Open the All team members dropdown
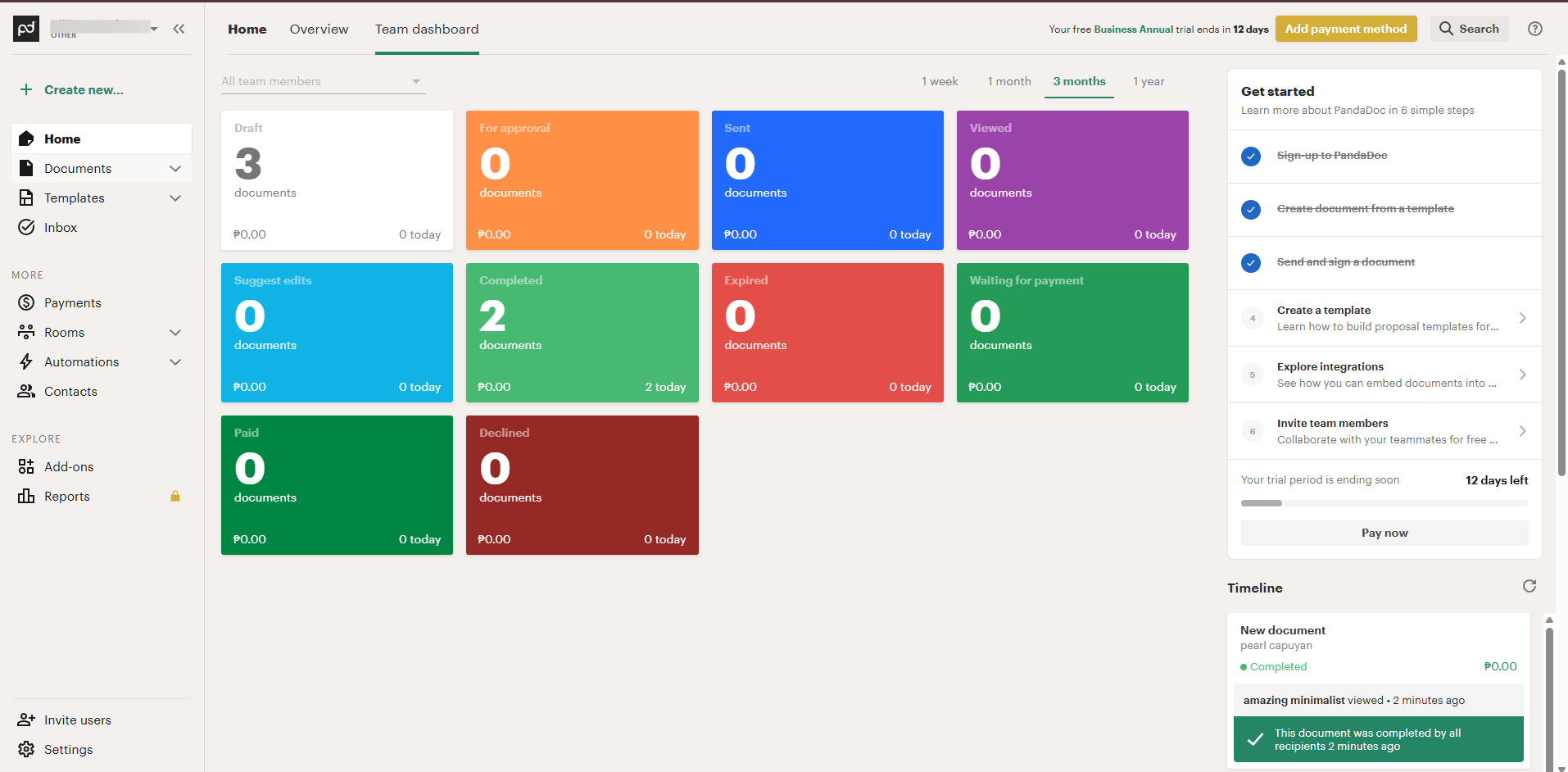1568x772 pixels. (x=323, y=81)
